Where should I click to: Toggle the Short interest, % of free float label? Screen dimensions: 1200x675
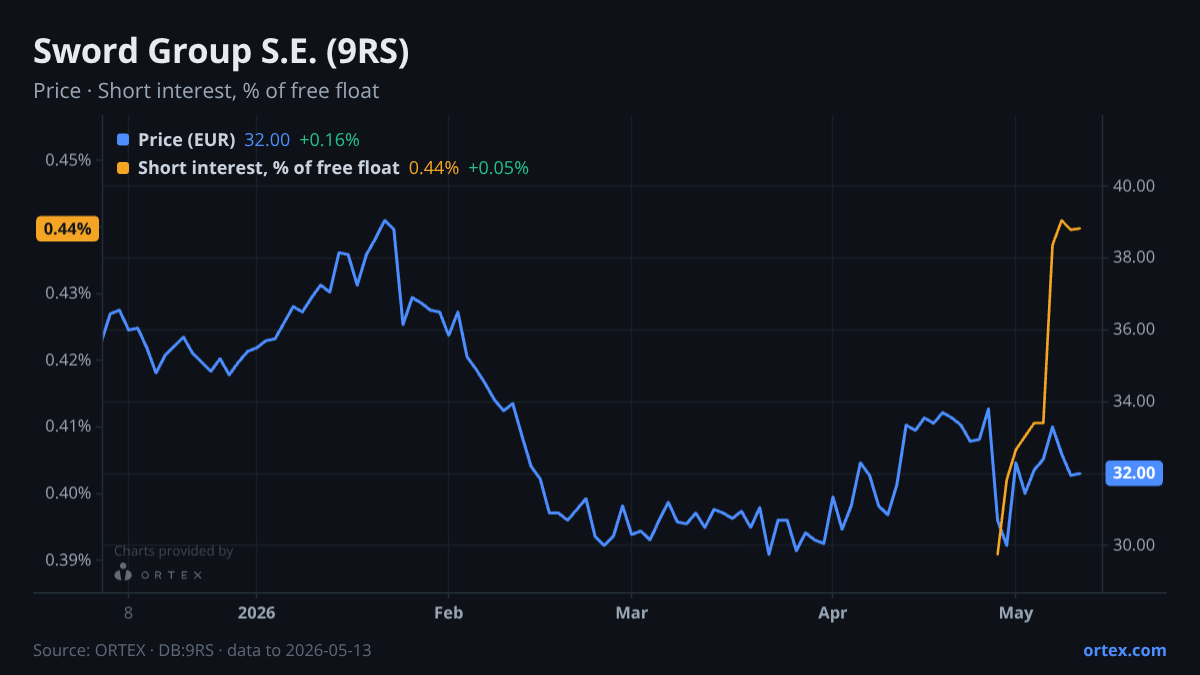click(x=268, y=168)
